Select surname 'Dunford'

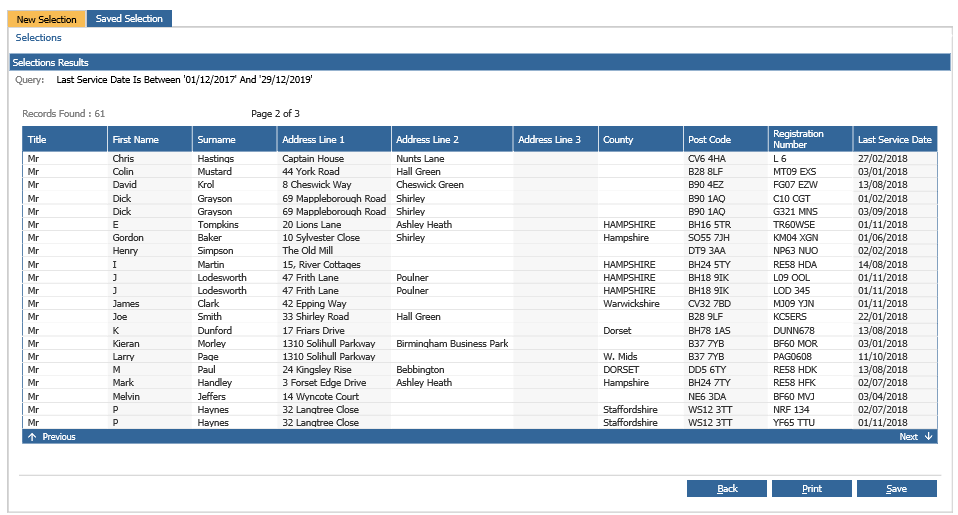(214, 331)
